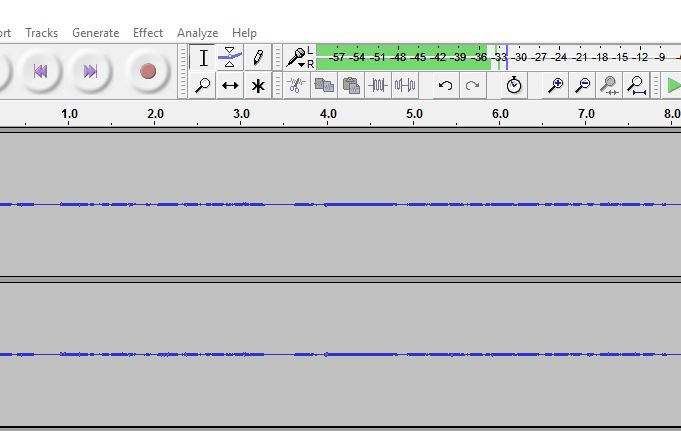681x431 pixels.
Task: Click the Undo arrow
Action: [445, 85]
